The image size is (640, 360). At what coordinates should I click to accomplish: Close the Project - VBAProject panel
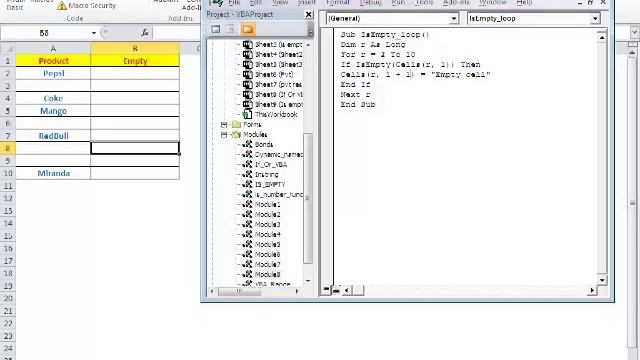(x=309, y=15)
